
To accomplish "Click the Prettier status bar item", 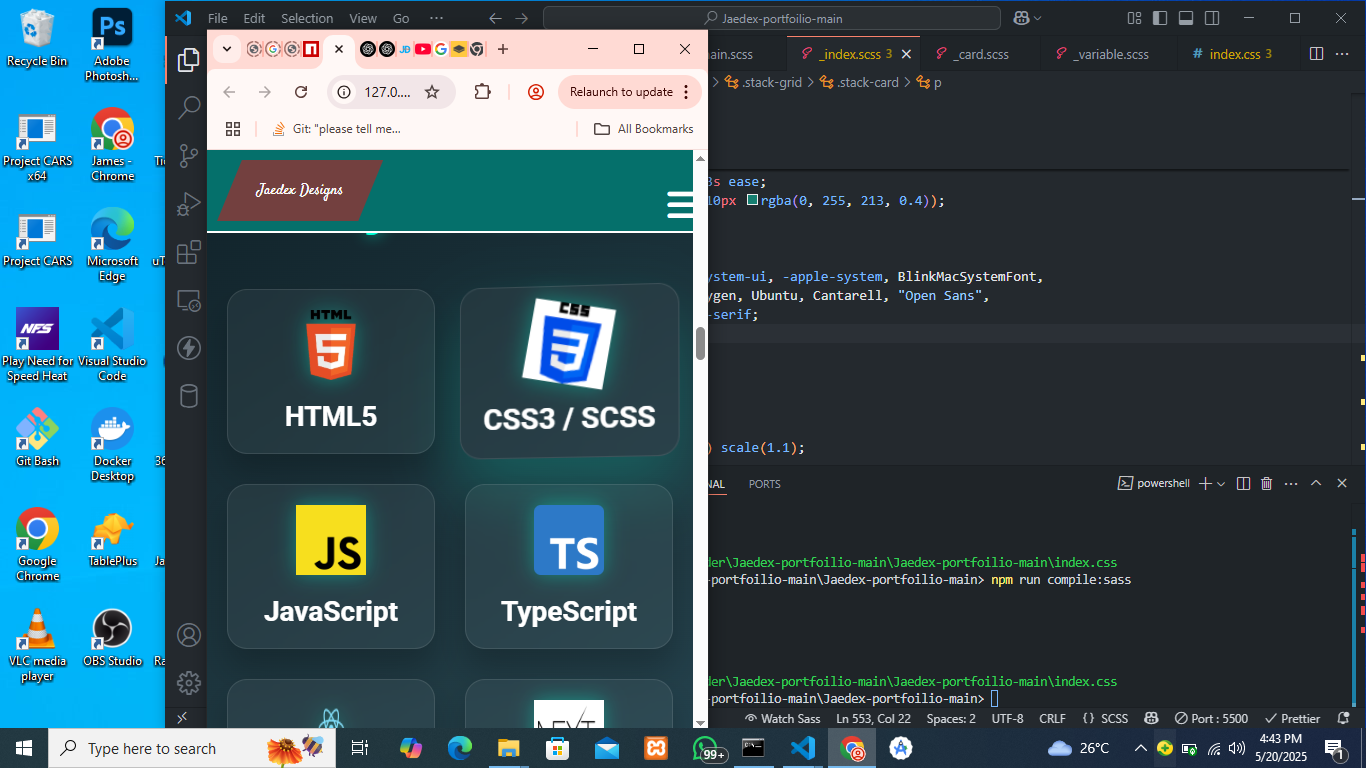I will click(1293, 718).
